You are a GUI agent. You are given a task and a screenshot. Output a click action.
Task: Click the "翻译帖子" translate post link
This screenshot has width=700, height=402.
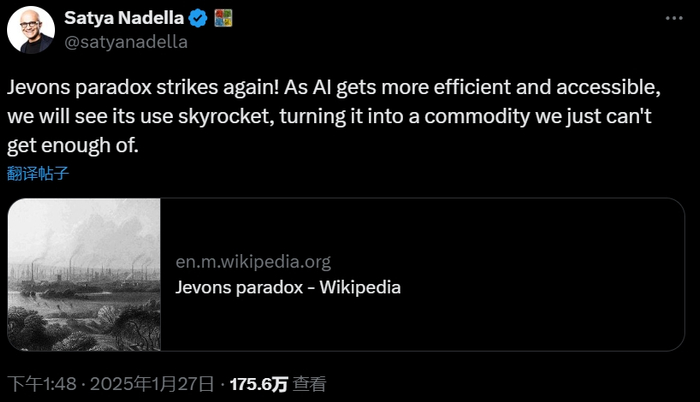pos(38,172)
